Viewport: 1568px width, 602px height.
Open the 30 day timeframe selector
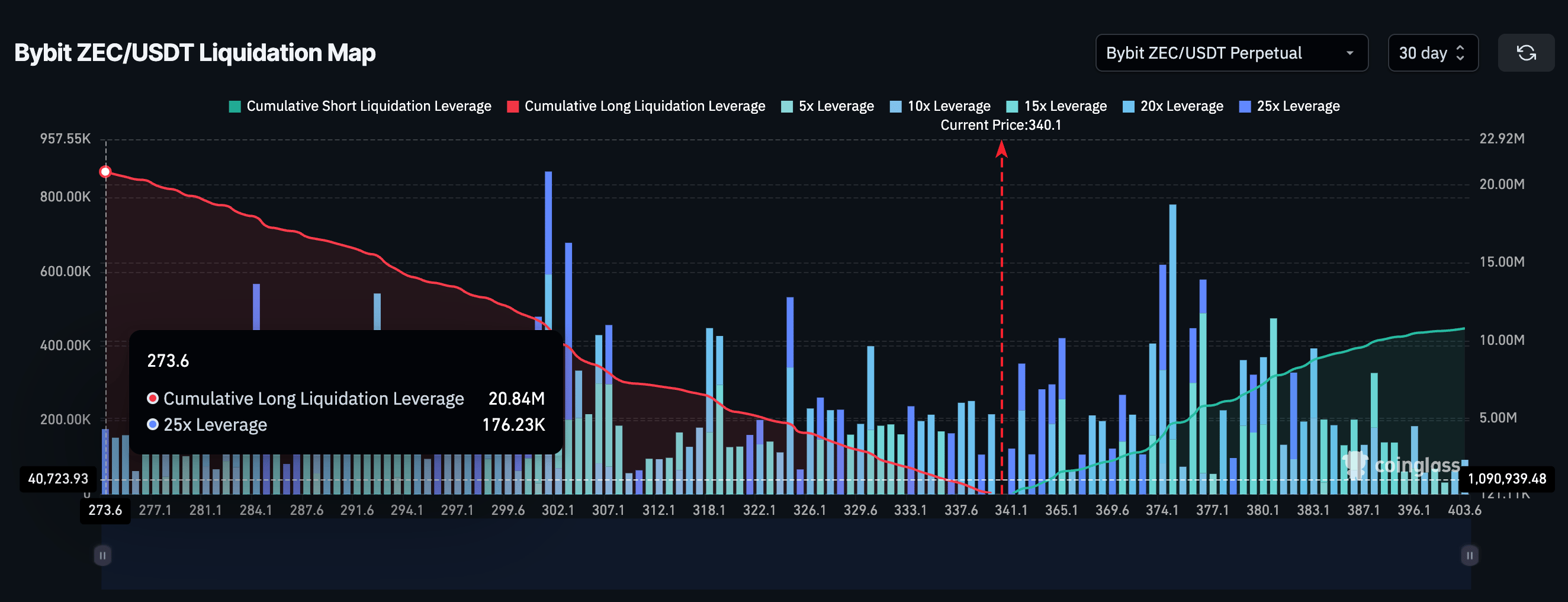click(x=1433, y=53)
